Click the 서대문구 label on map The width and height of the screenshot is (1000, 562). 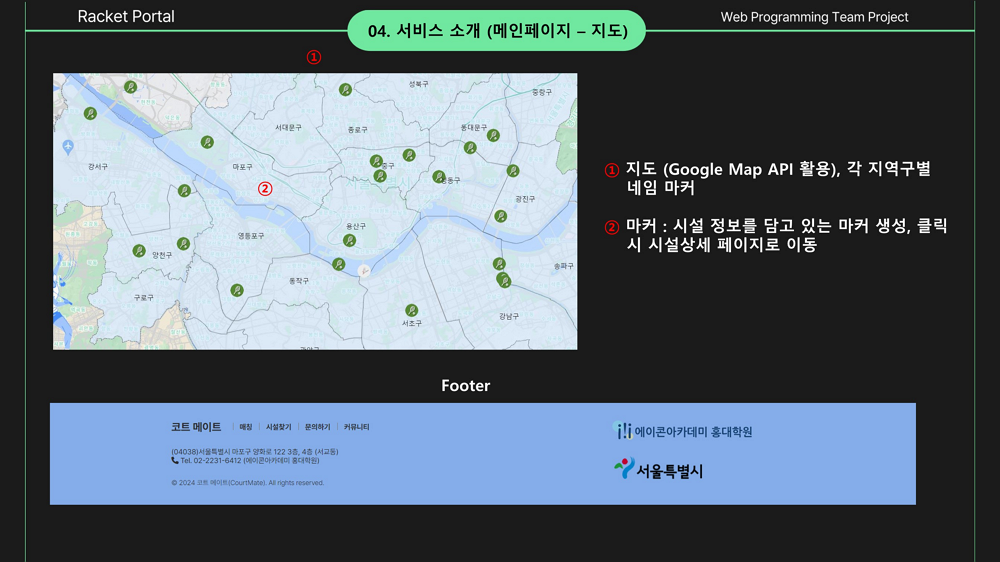tap(288, 128)
